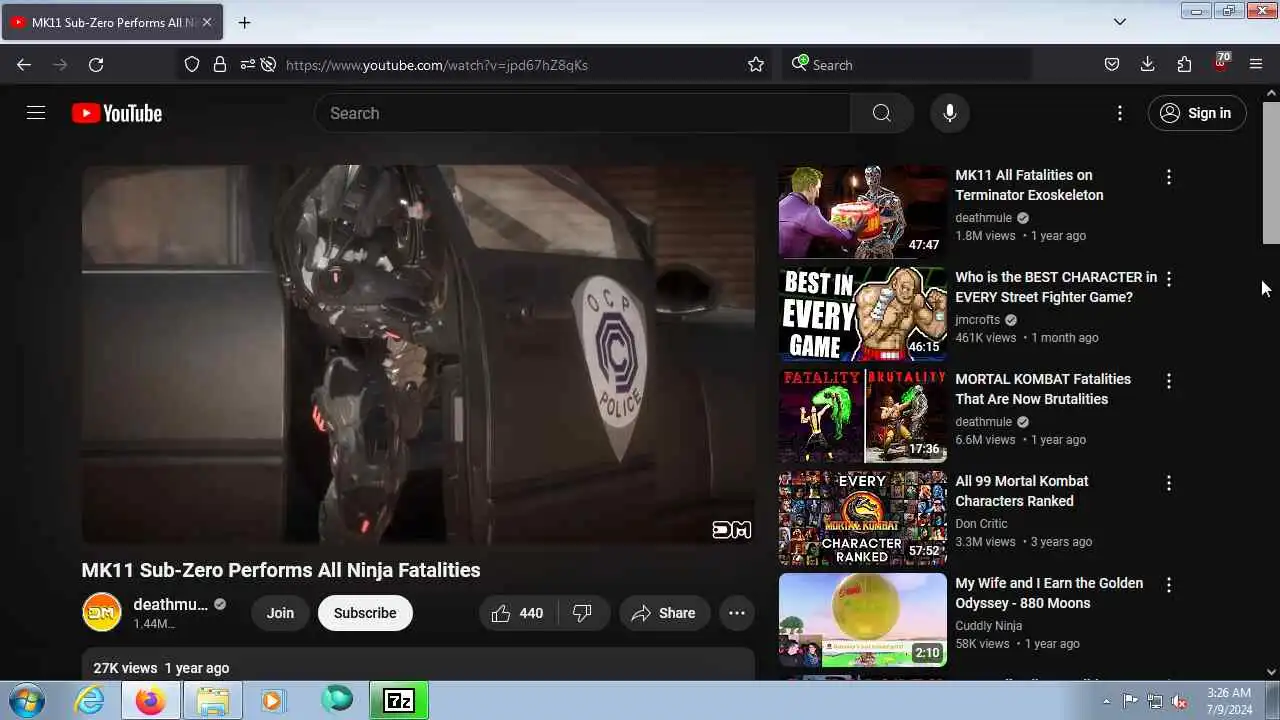Open Firefox downloads panel
Viewport: 1280px width, 720px height.
coord(1148,65)
